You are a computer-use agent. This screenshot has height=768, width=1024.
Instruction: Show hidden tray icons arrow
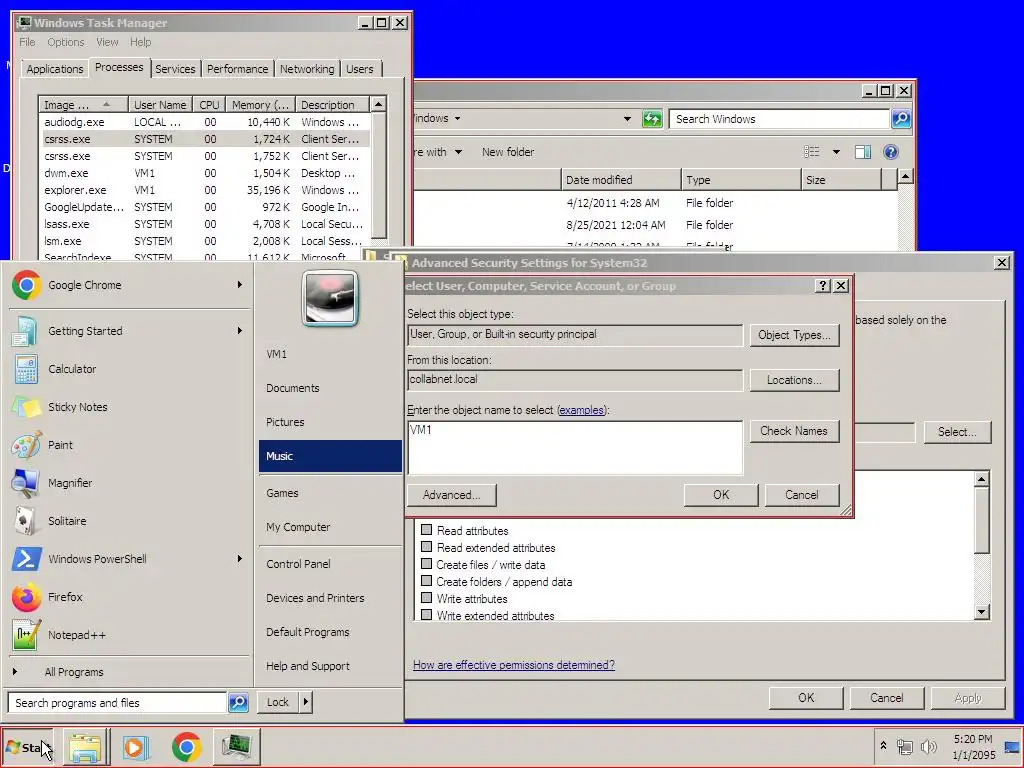[883, 746]
